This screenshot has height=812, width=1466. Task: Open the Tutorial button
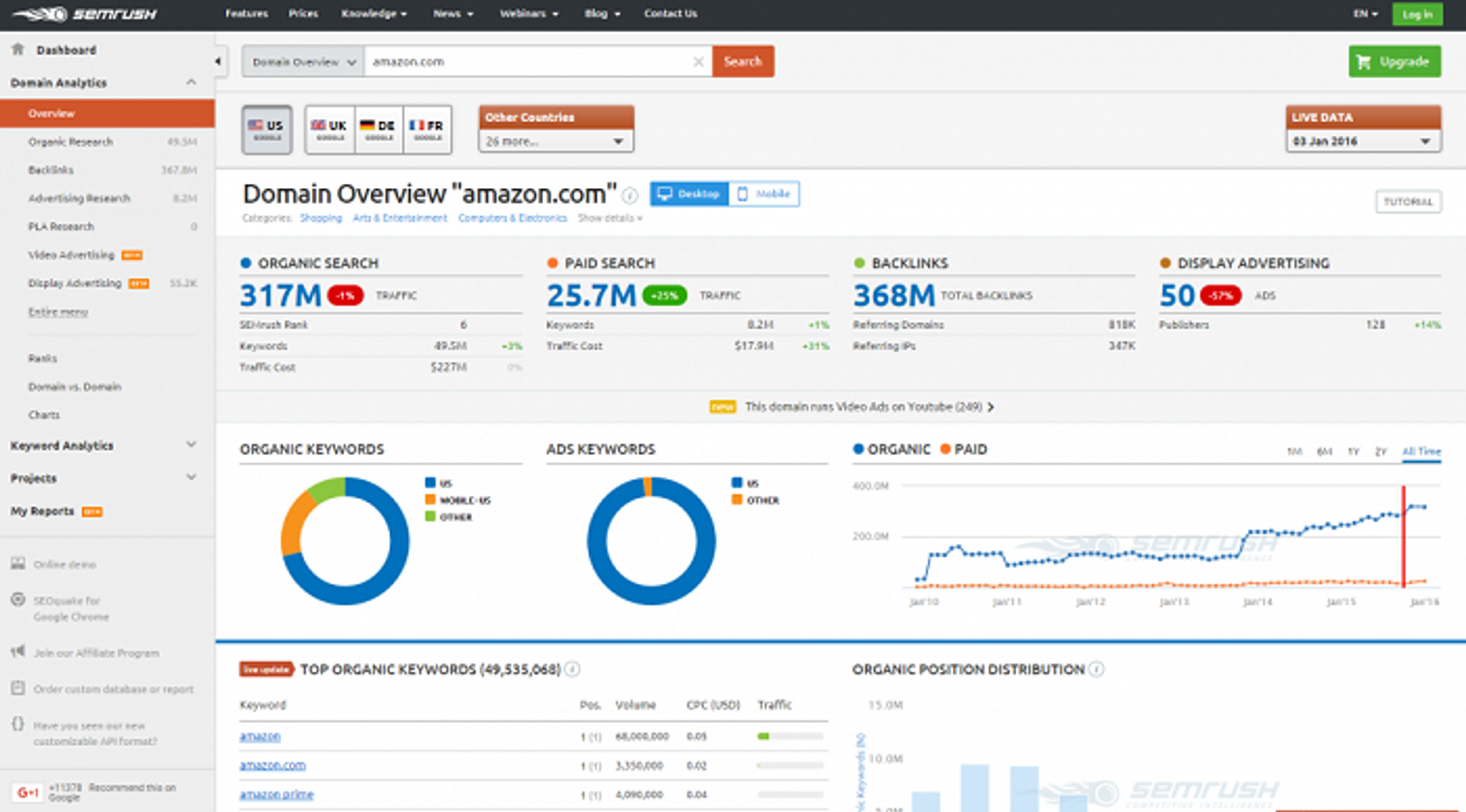[1408, 202]
